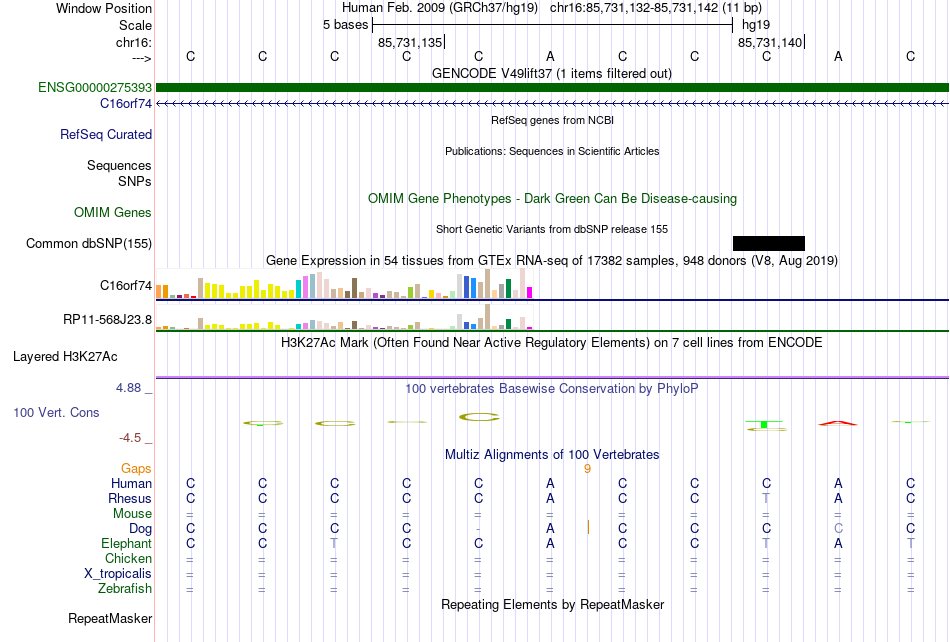Viewport: 950px width, 642px height.
Task: Select the Chicken alignment row label
Action: (128, 558)
